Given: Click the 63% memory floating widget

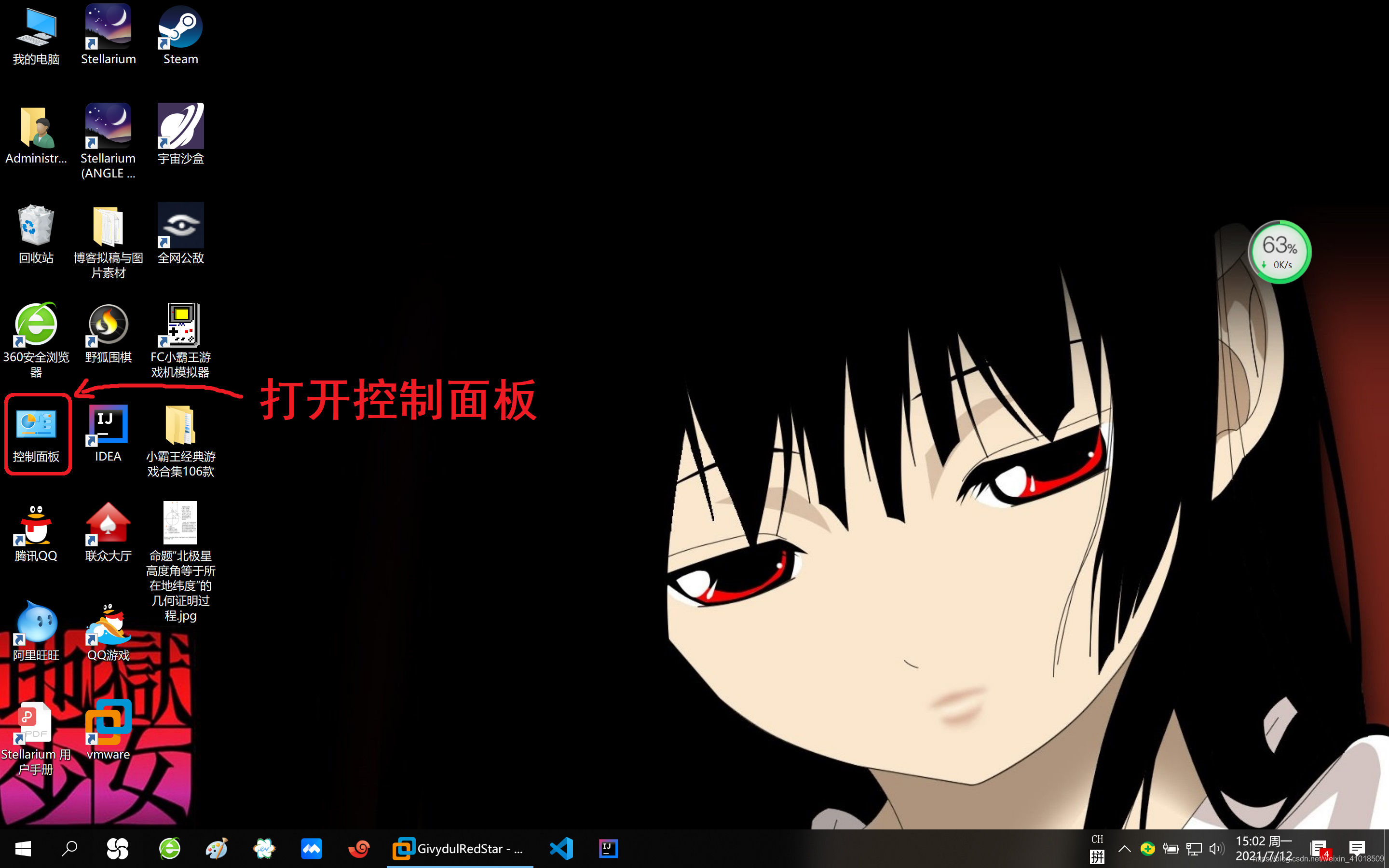Looking at the screenshot, I should coord(1279,252).
